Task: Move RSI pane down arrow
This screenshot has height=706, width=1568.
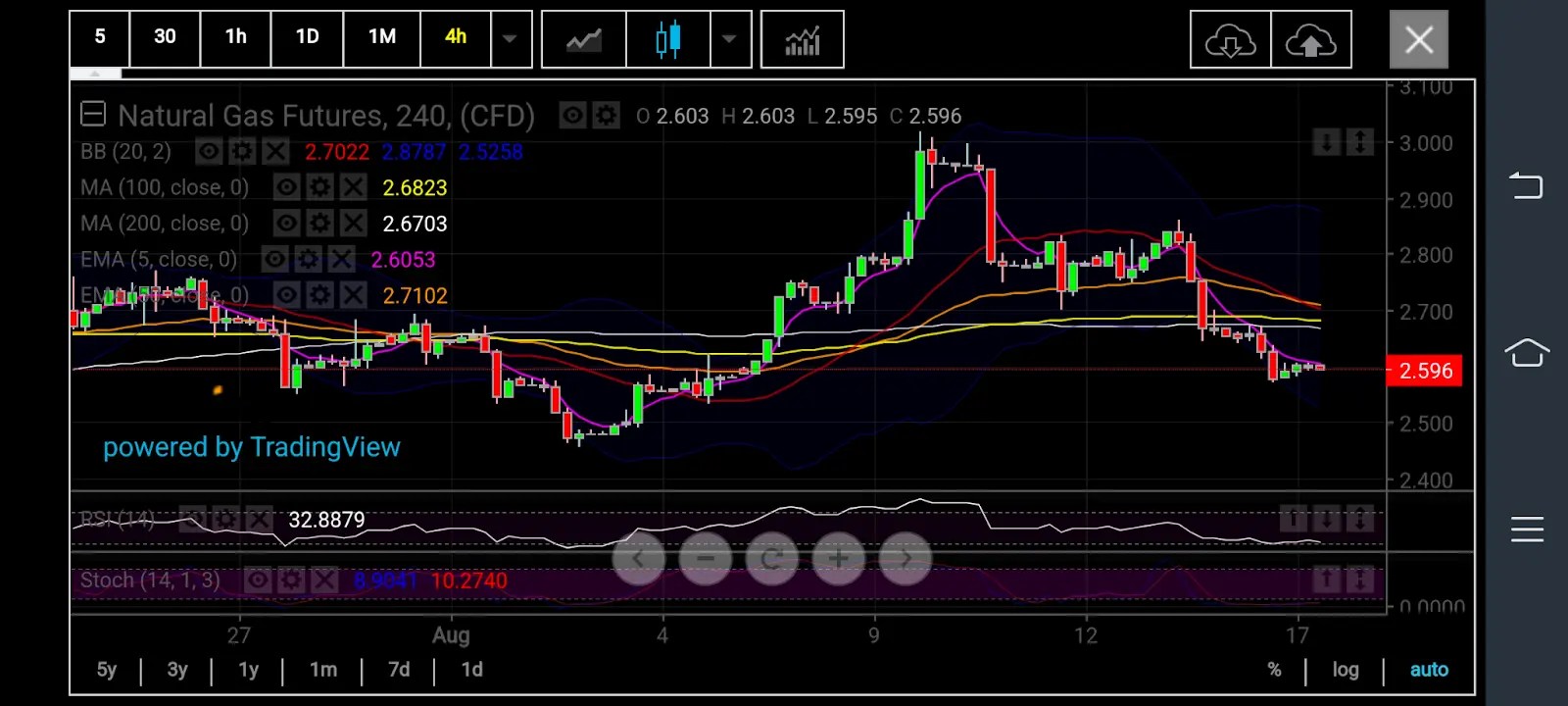Action: coord(1326,519)
